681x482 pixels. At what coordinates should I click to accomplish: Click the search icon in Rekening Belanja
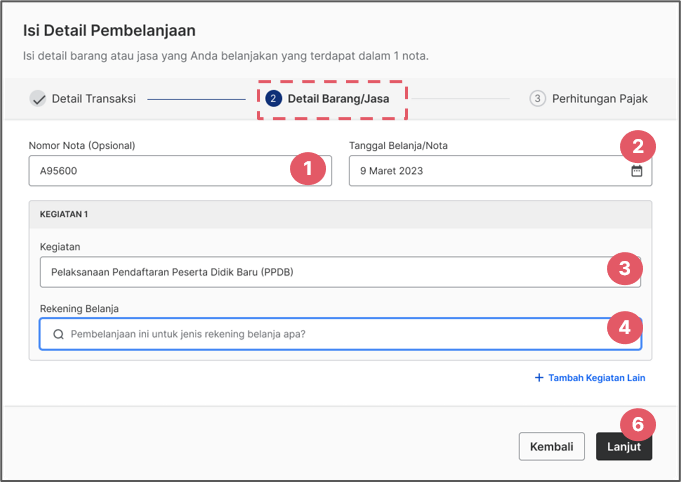point(58,334)
